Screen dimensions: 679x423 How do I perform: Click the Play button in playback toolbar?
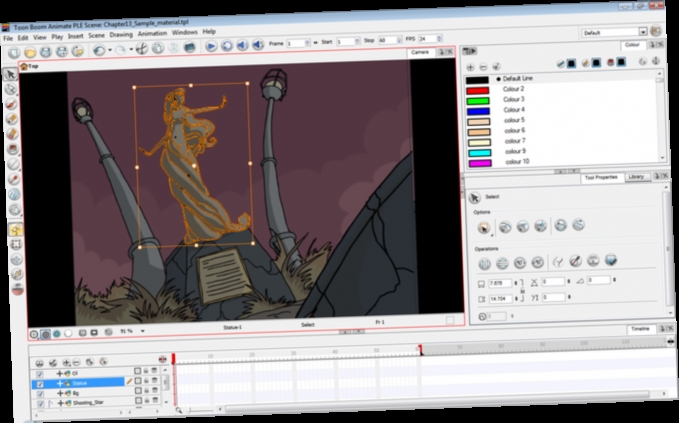click(211, 46)
